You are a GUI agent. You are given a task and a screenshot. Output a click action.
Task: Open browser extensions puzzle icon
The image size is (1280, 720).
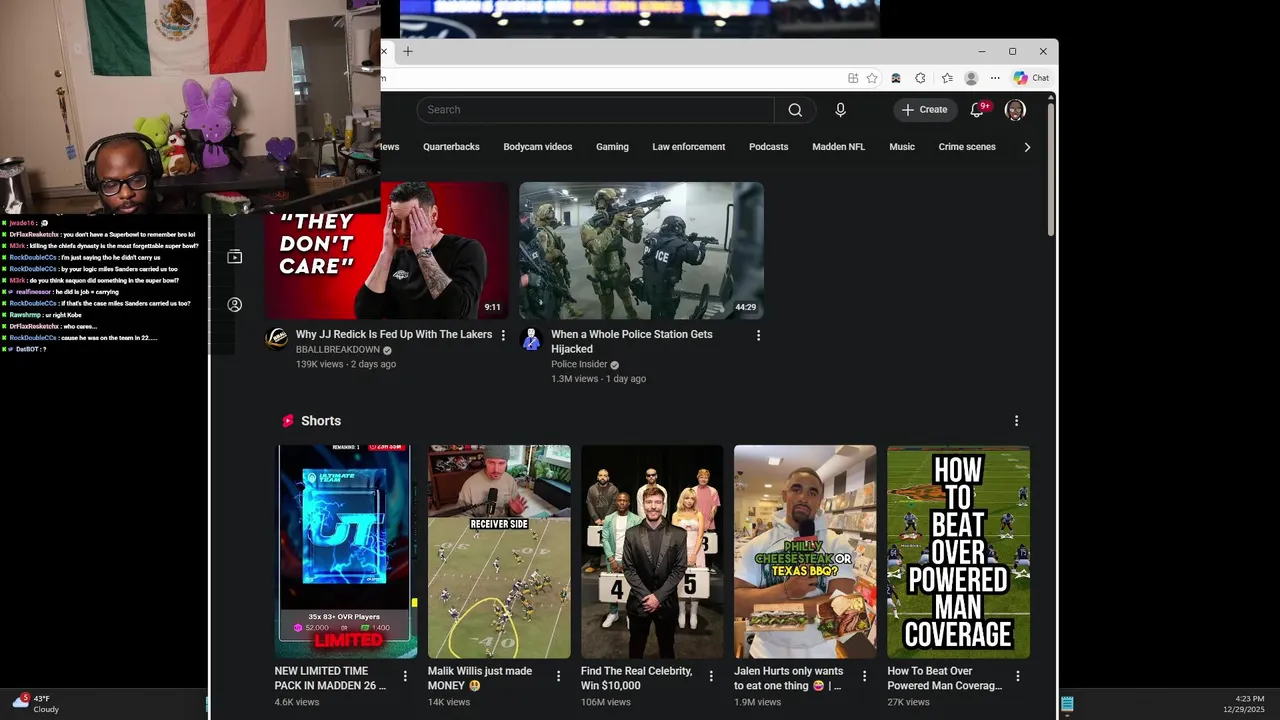coord(920,78)
